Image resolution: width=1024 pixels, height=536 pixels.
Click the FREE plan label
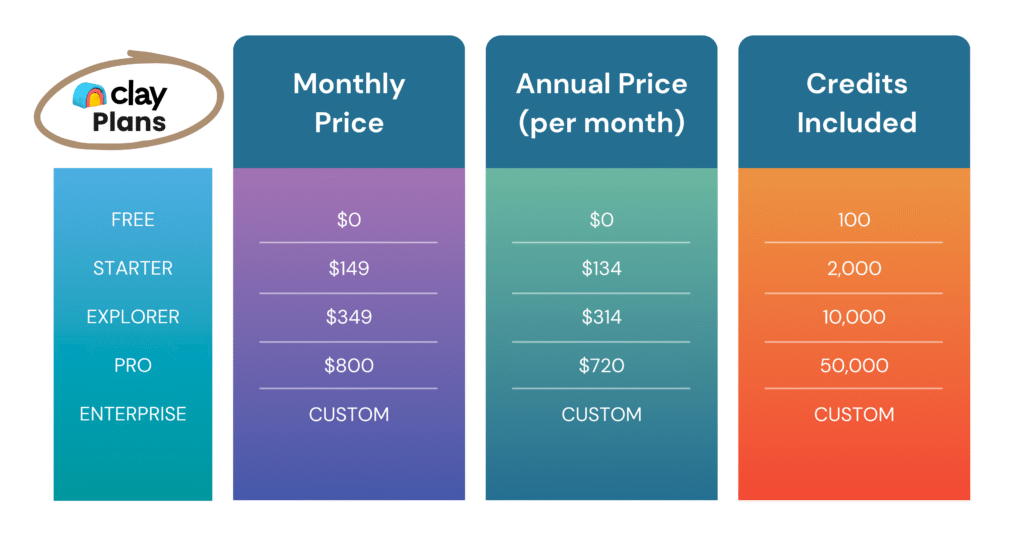tap(133, 220)
